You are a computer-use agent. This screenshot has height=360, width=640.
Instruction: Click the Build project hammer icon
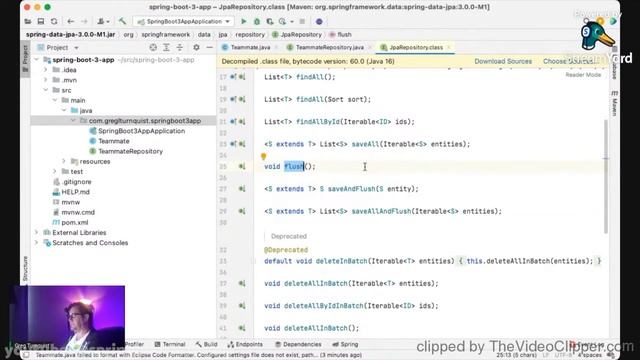coord(122,21)
